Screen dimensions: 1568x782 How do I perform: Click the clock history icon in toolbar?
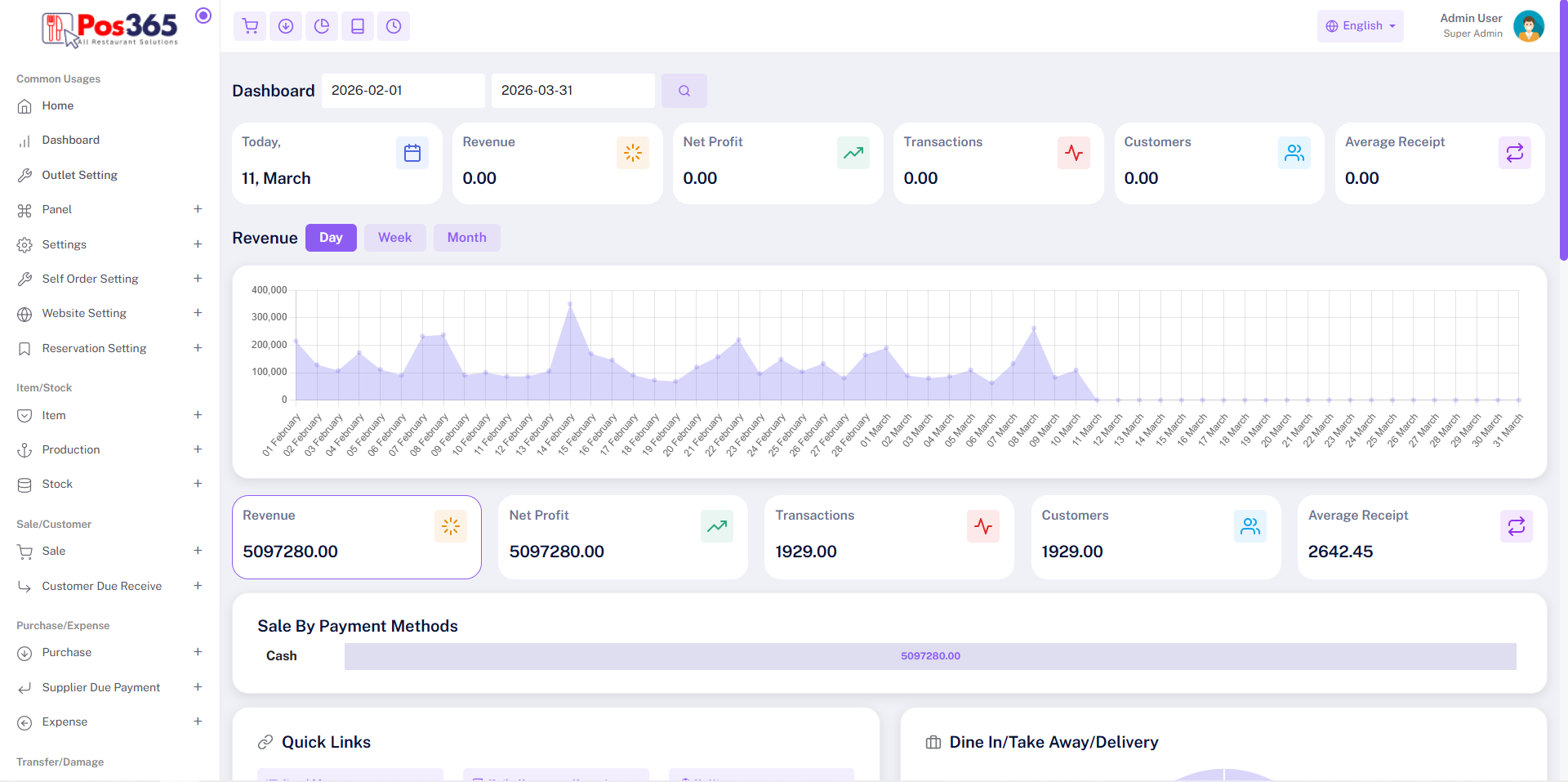tap(394, 26)
